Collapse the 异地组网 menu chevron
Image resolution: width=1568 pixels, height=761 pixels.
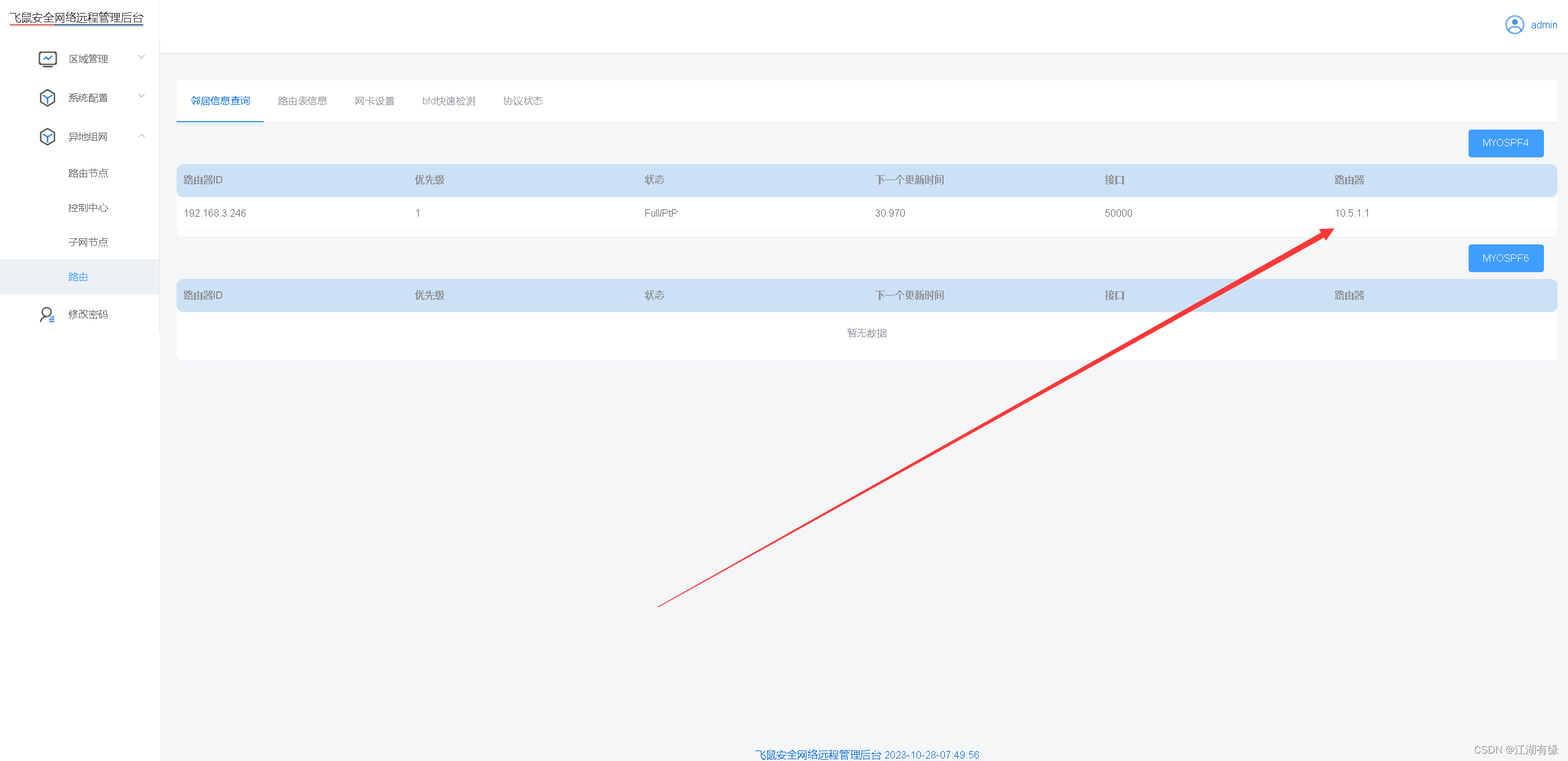[141, 136]
